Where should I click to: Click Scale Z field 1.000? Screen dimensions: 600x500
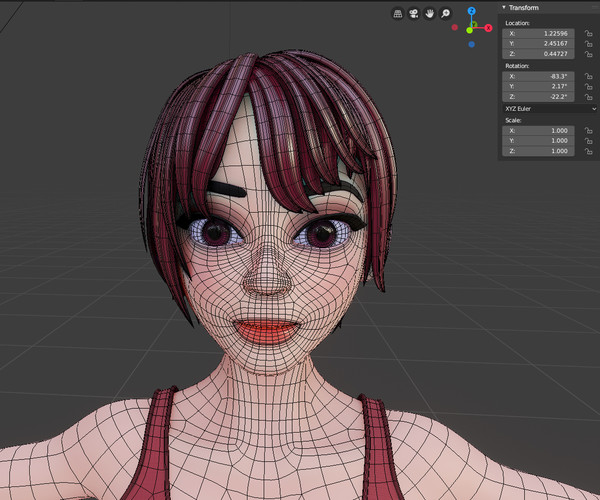(x=538, y=151)
